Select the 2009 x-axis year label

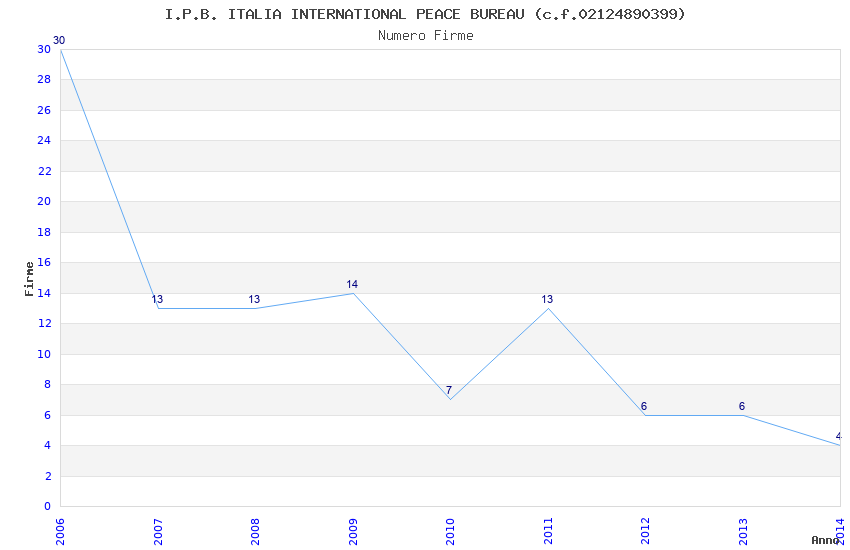coord(352,532)
